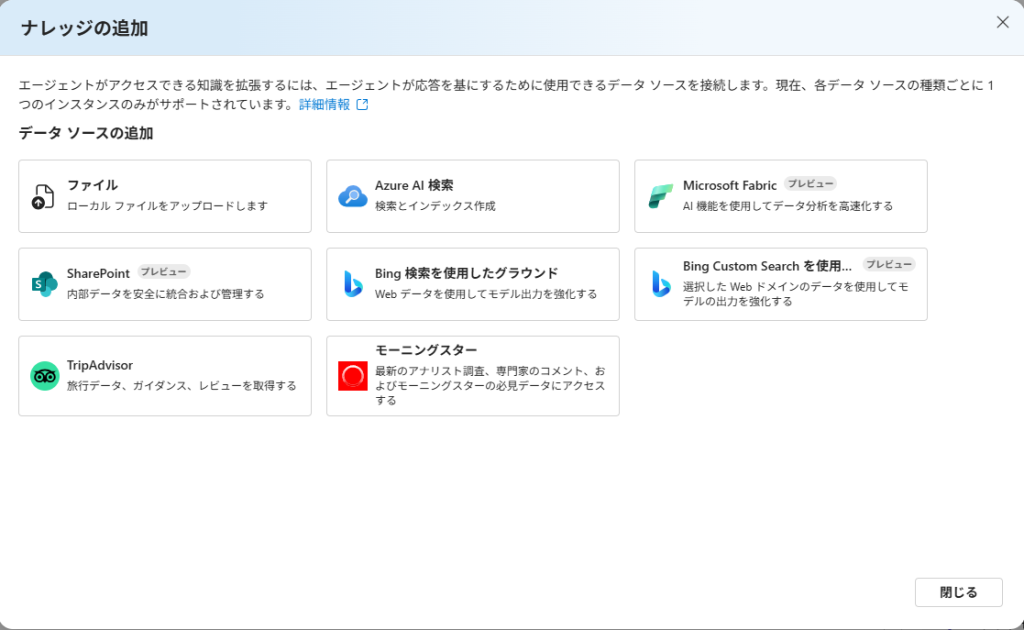Click the Bing Custom Search logo icon
This screenshot has height=630, width=1024.
coord(660,284)
